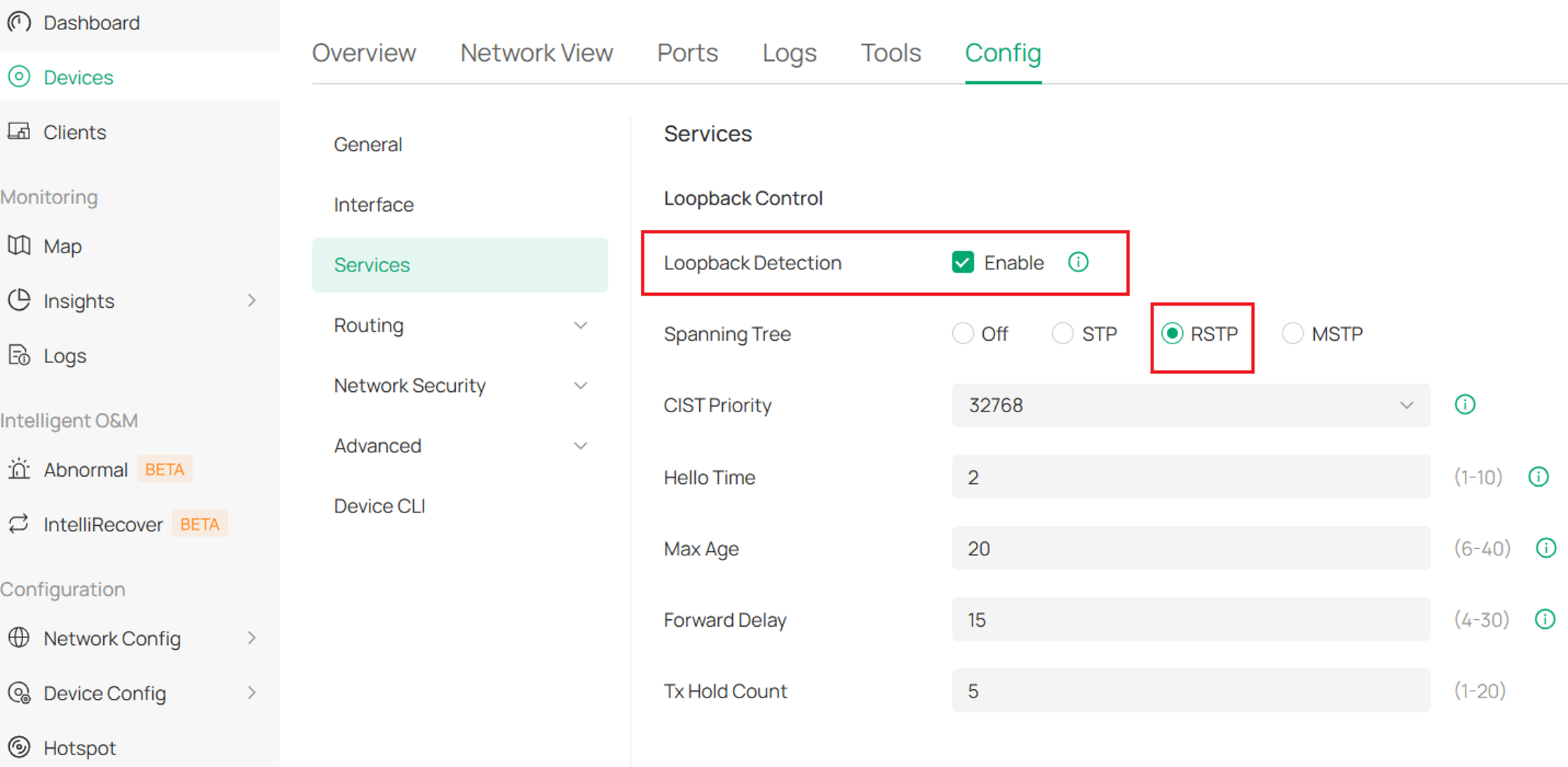Switch to the Tools tab
1568x767 pixels.
pos(891,53)
